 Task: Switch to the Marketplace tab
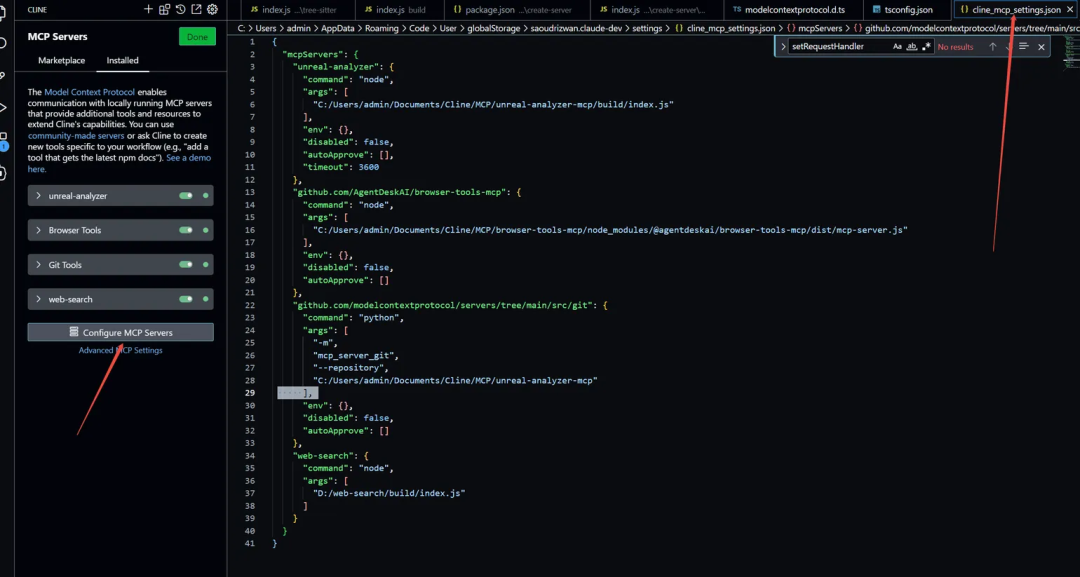tap(61, 61)
